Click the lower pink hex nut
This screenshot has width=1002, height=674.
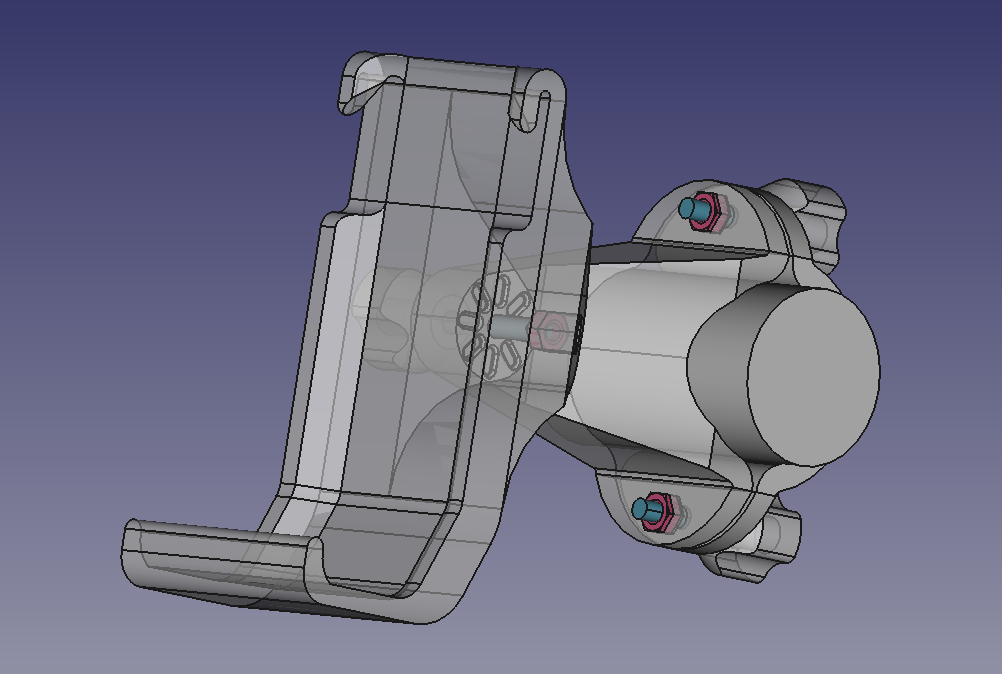(x=660, y=512)
